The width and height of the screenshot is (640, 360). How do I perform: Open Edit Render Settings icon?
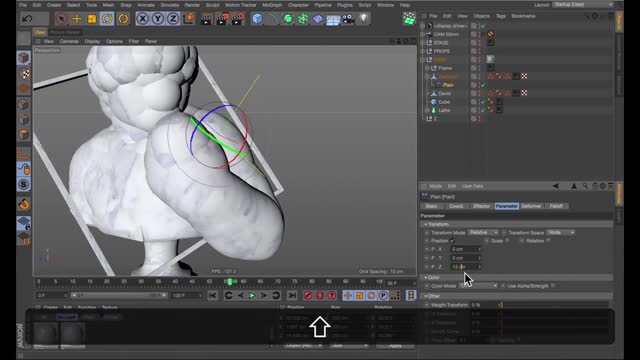[238, 19]
